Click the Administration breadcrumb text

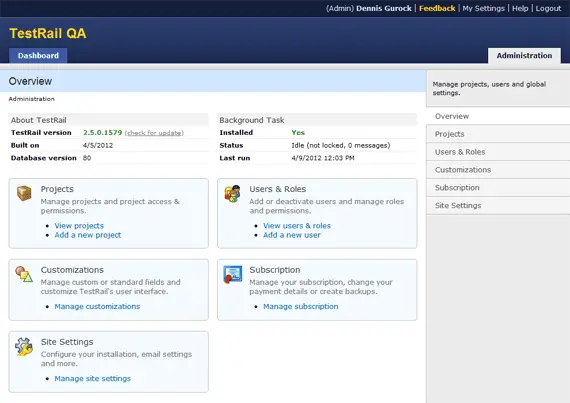point(32,99)
